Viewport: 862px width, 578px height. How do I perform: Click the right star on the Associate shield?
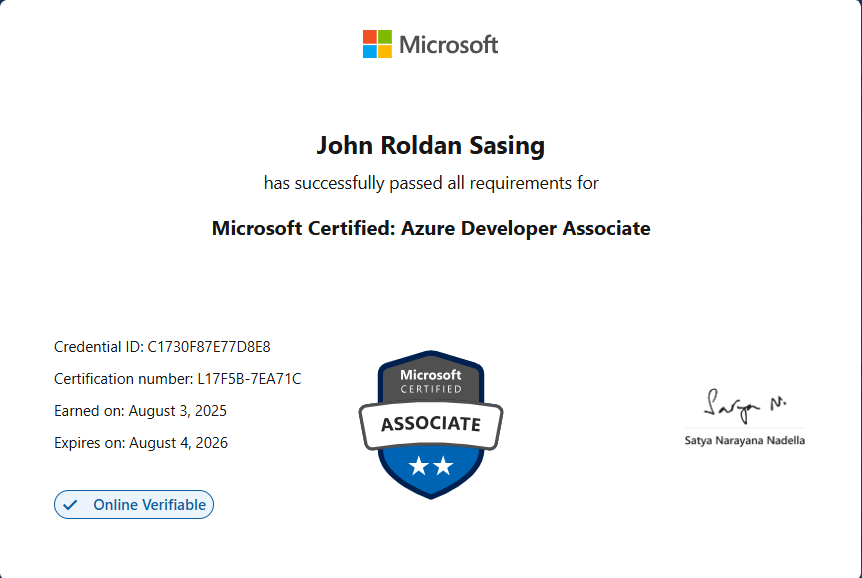[443, 467]
